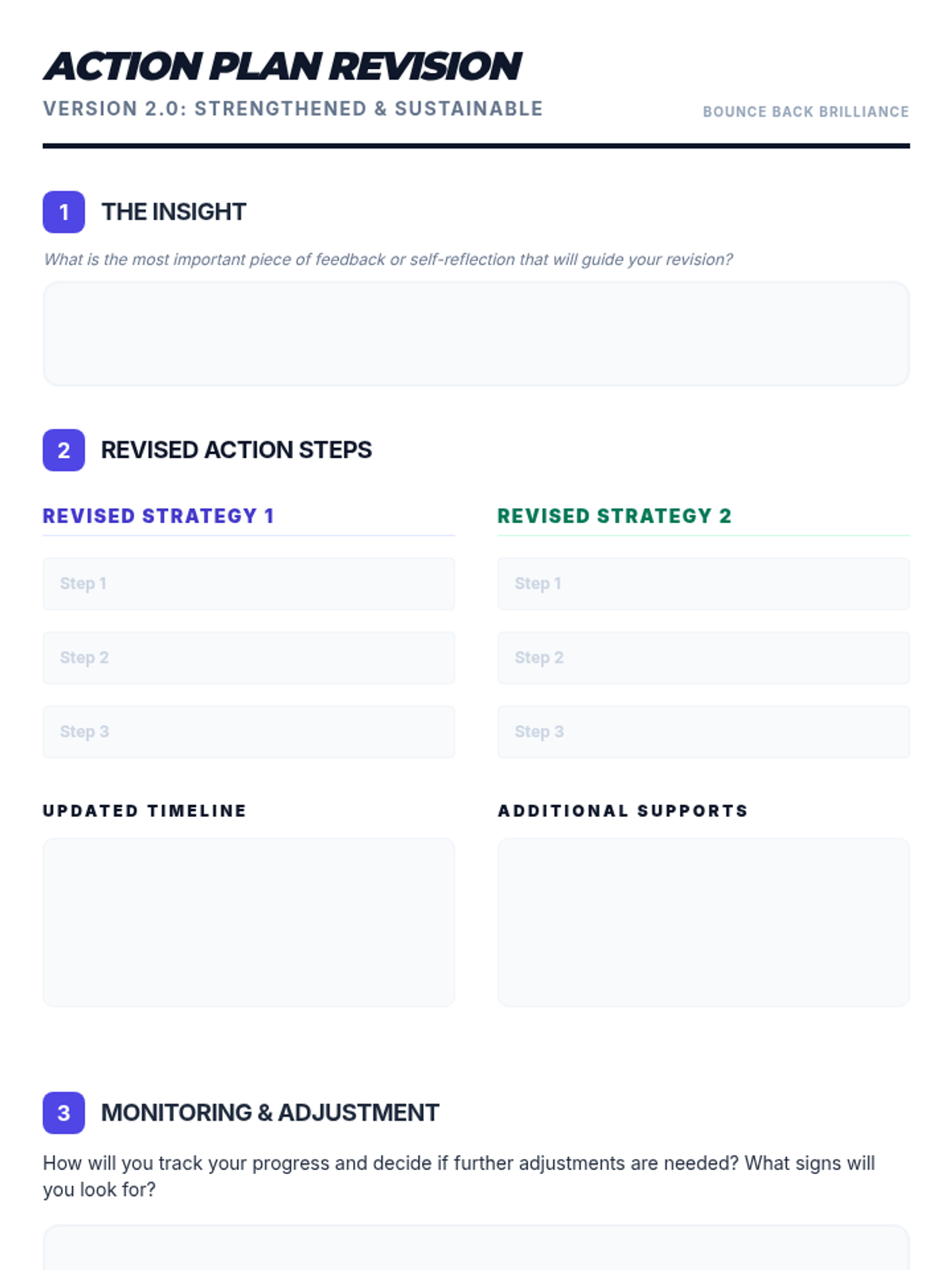Click the Action Plan Revision title
The image size is (952, 1270).
click(x=282, y=67)
